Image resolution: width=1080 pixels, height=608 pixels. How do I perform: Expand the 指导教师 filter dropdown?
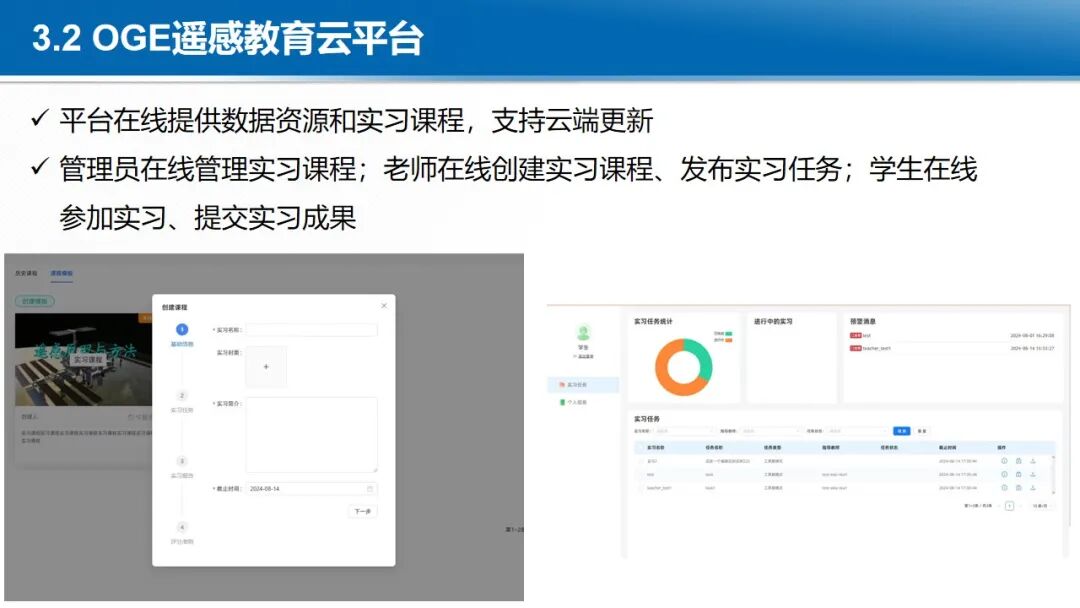pos(769,431)
